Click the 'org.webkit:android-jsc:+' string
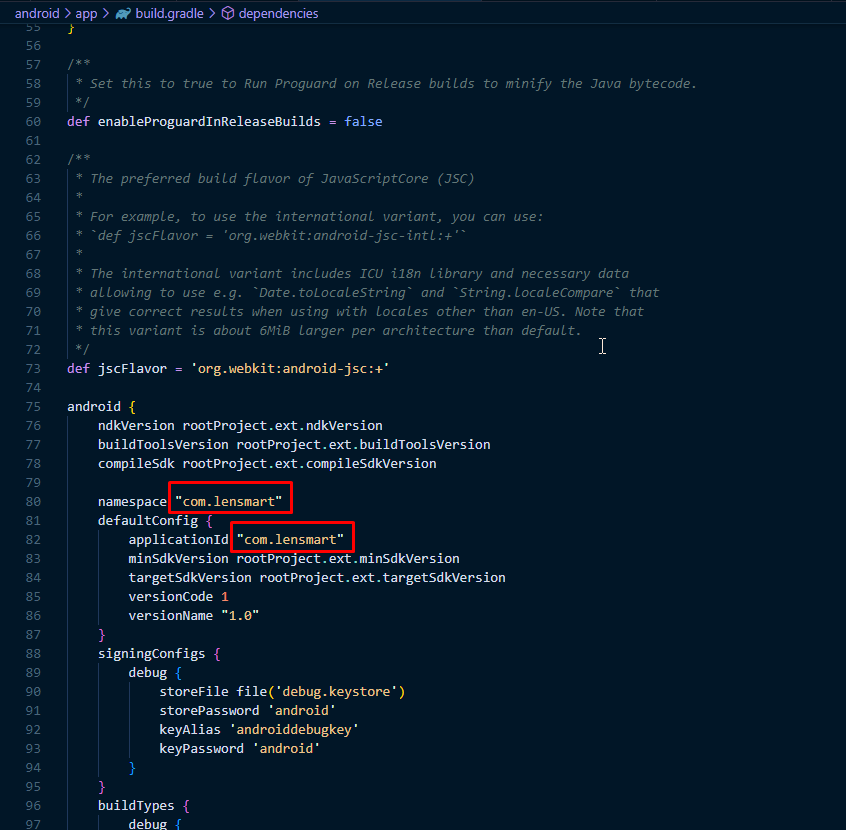This screenshot has height=830, width=846. (x=305, y=369)
